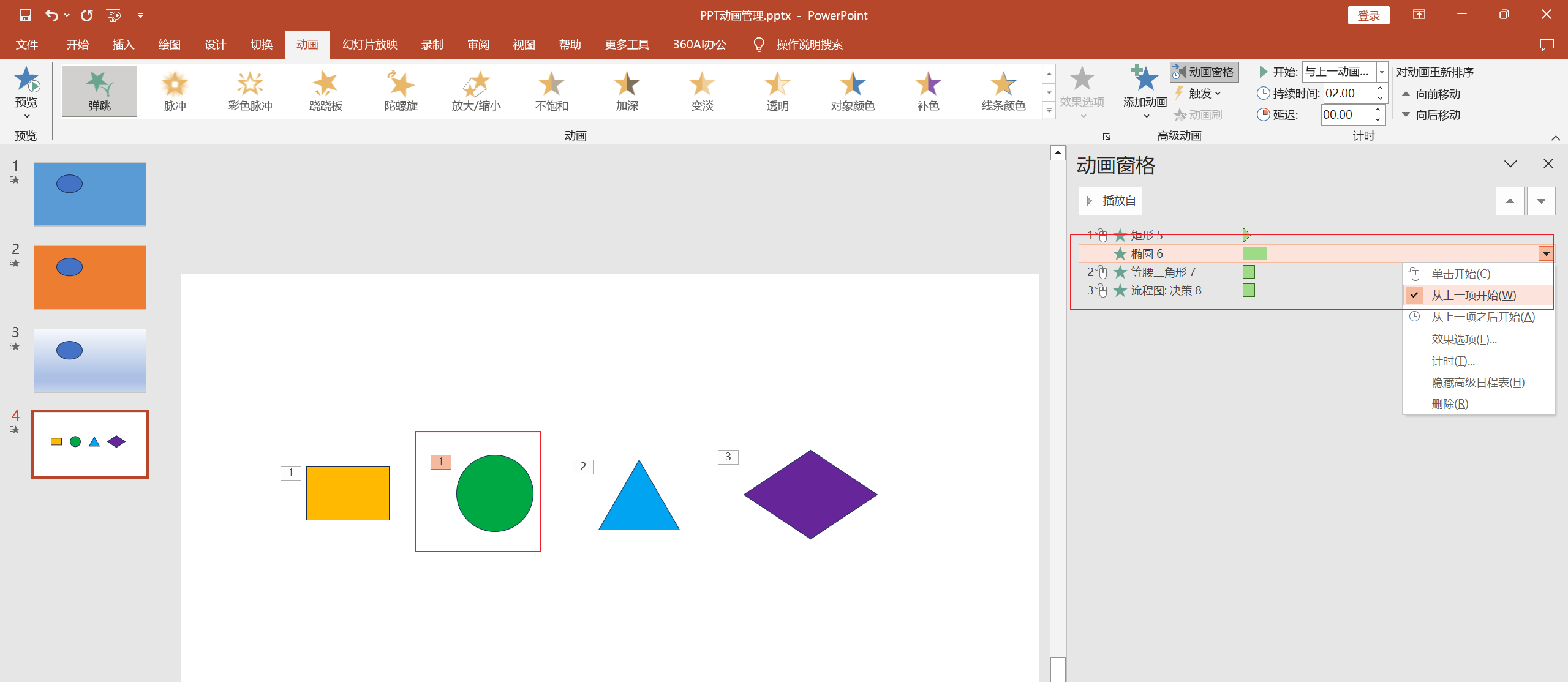The image size is (1568, 682).
Task: Choose 从上一项之后开始 (Start After Previous) in the menu
Action: coord(1482,317)
